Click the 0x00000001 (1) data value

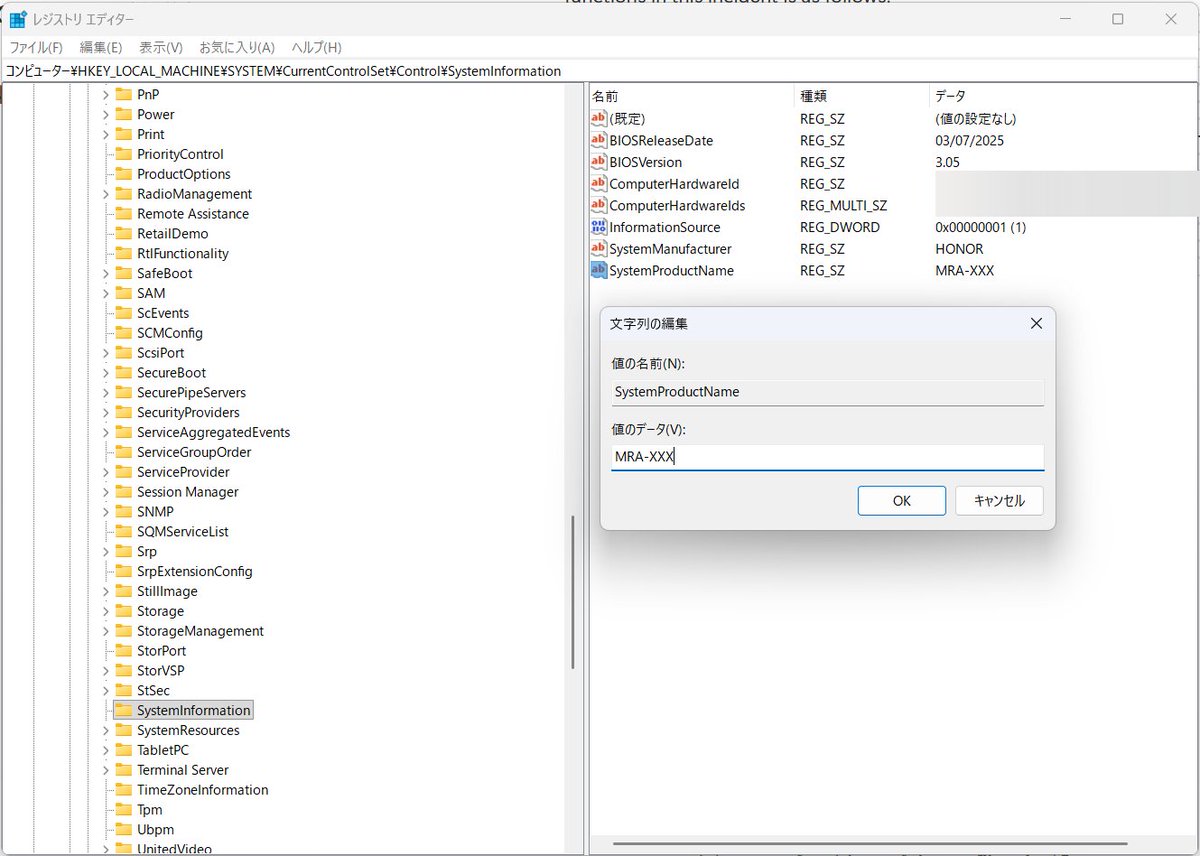(980, 227)
